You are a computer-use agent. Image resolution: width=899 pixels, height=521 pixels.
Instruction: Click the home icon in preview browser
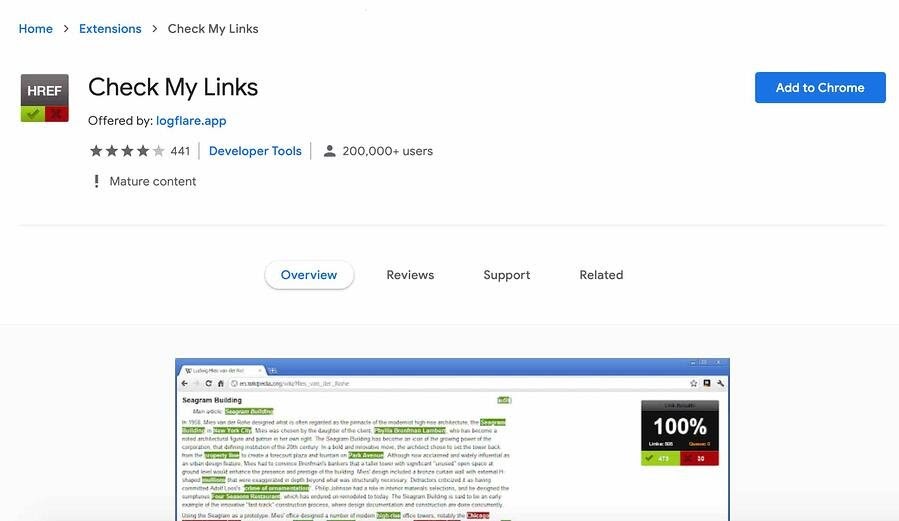tap(220, 383)
